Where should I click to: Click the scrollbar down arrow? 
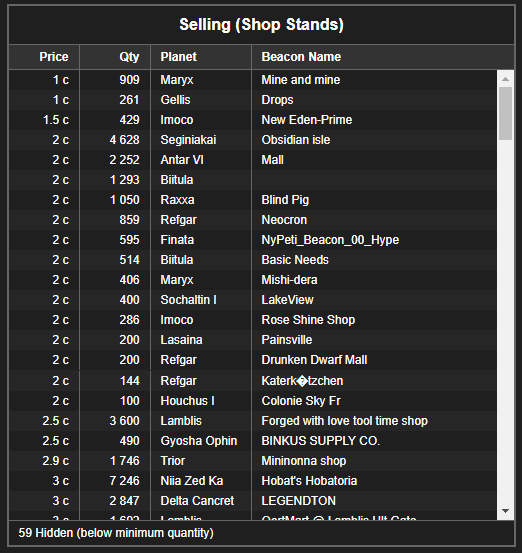pos(505,511)
